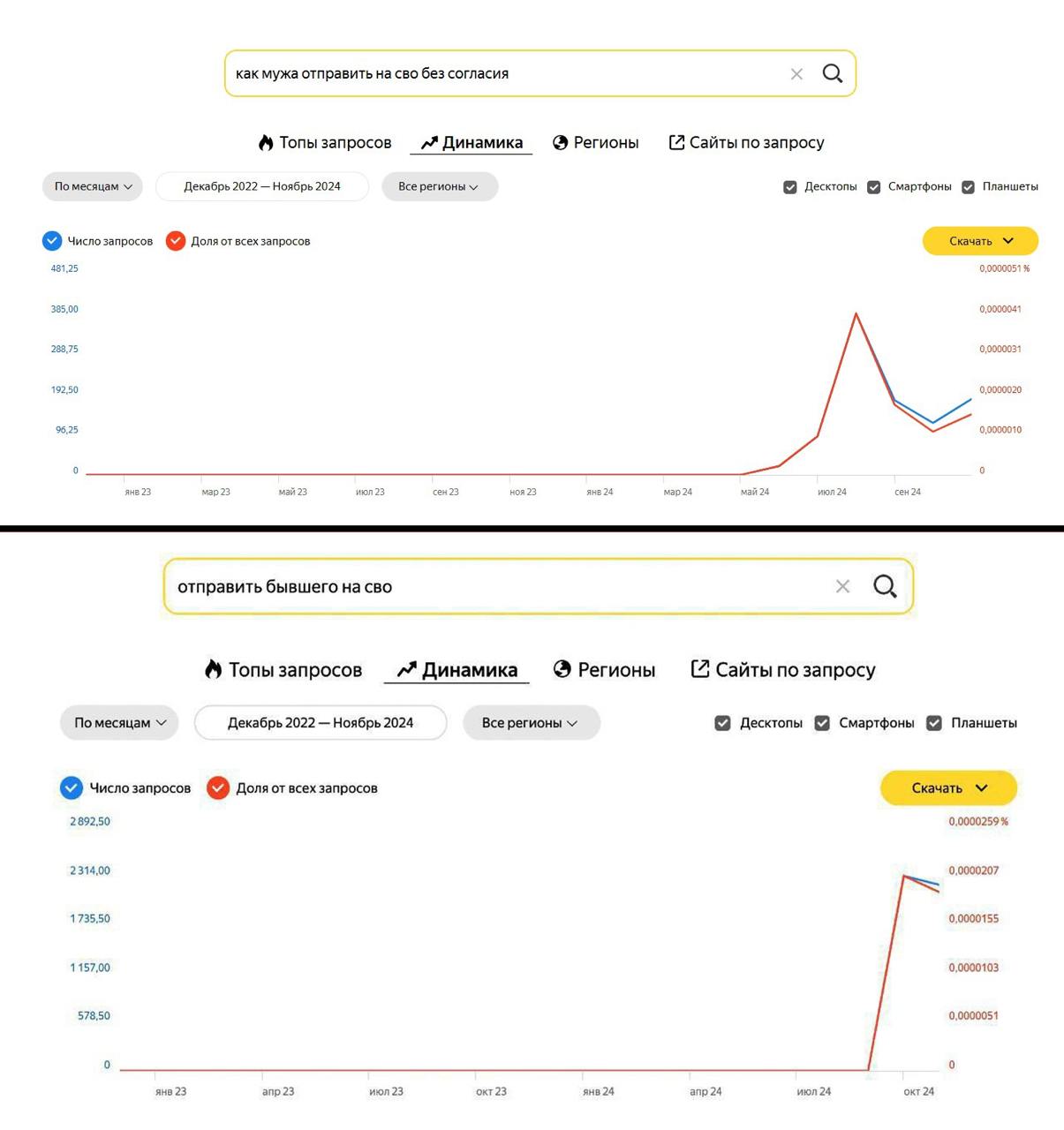The width and height of the screenshot is (1064, 1130).
Task: Expand "По месяцам" dropdown in the top panel
Action: pos(93,186)
